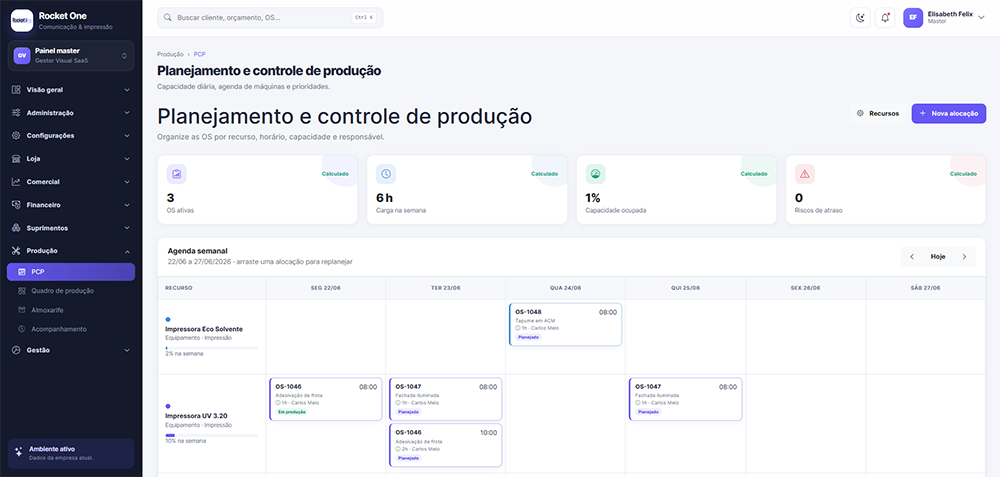This screenshot has height=477, width=1000.
Task: Click the Ambiente ativo sparkle icon
Action: [x=18, y=451]
